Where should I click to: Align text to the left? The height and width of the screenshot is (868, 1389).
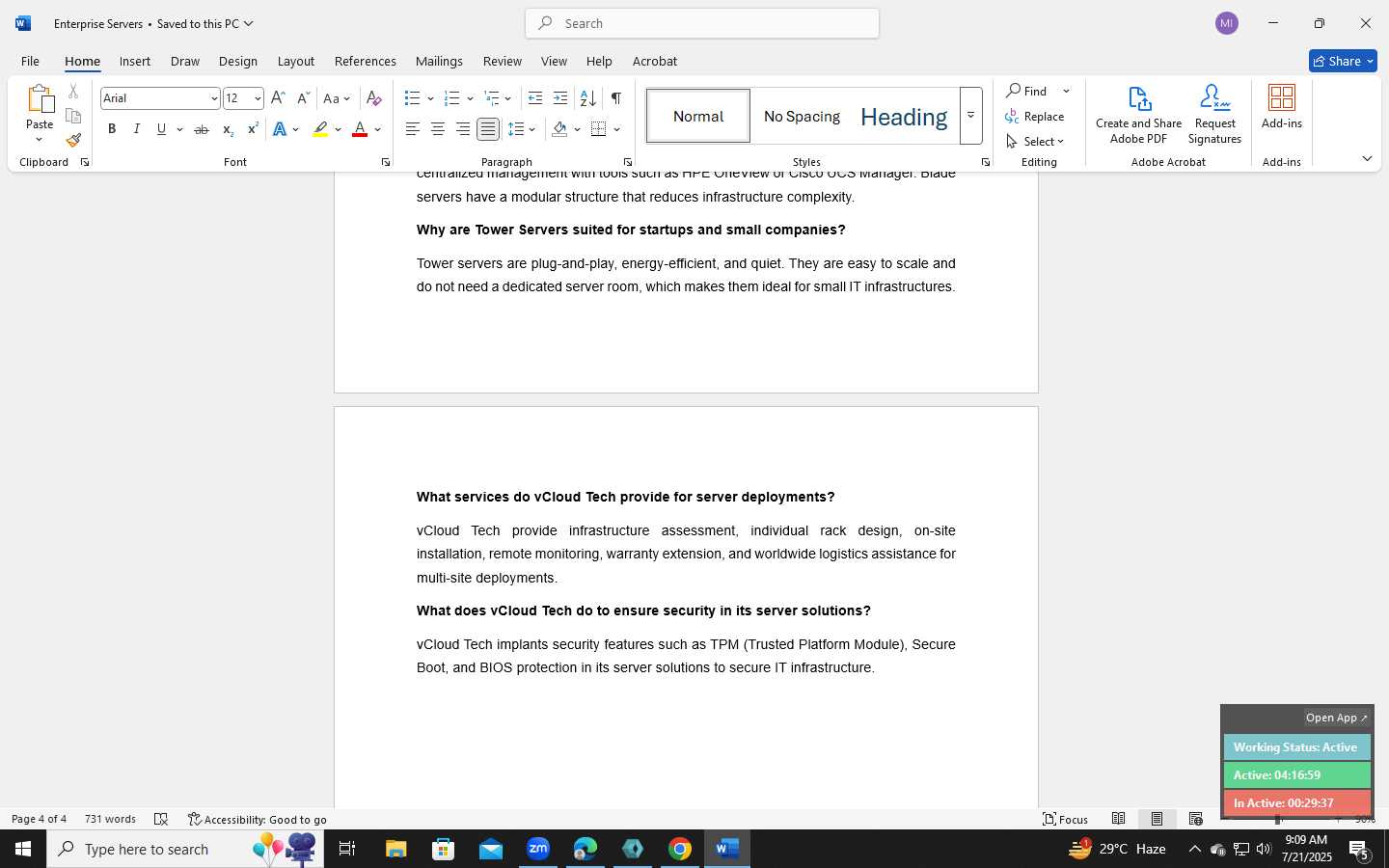tap(412, 129)
